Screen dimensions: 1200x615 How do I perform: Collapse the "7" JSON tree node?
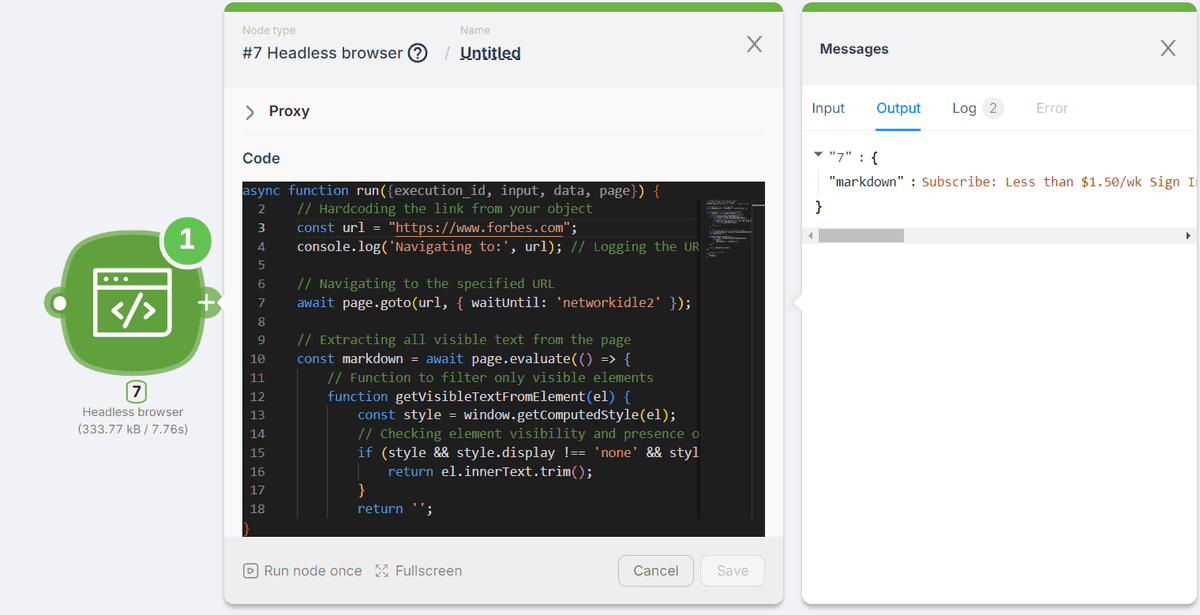tap(819, 155)
